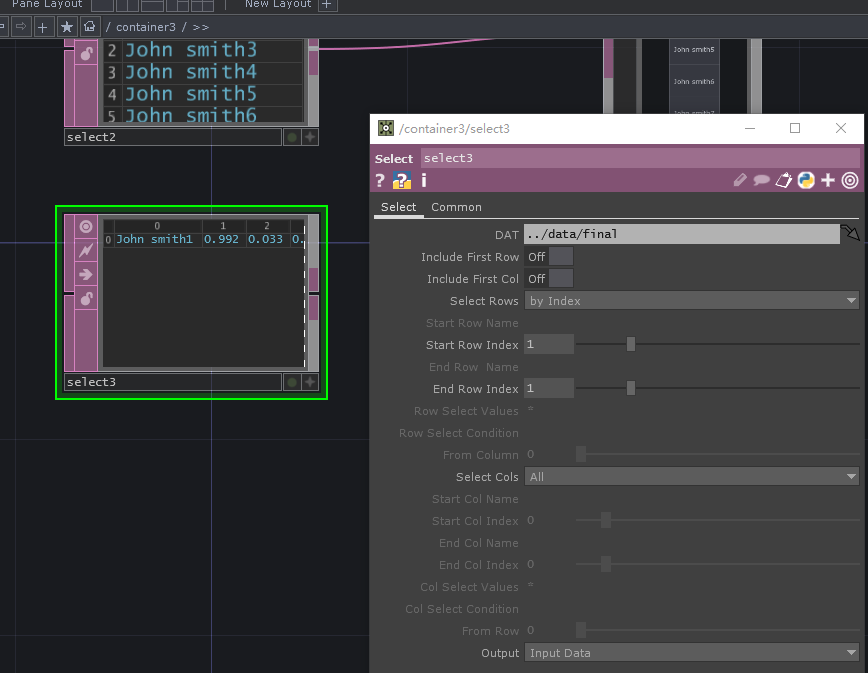
Task: Switch to the Common tab
Action: (456, 207)
